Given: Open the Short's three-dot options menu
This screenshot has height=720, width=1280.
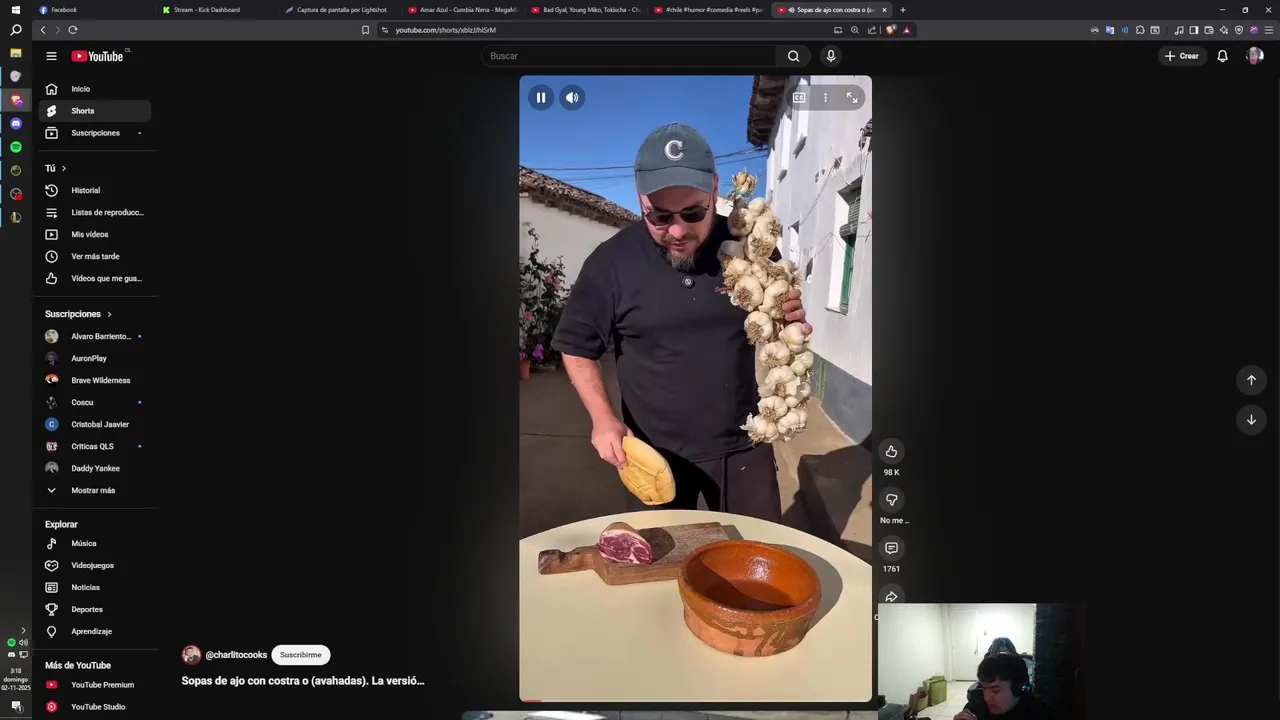Looking at the screenshot, I should [x=825, y=97].
